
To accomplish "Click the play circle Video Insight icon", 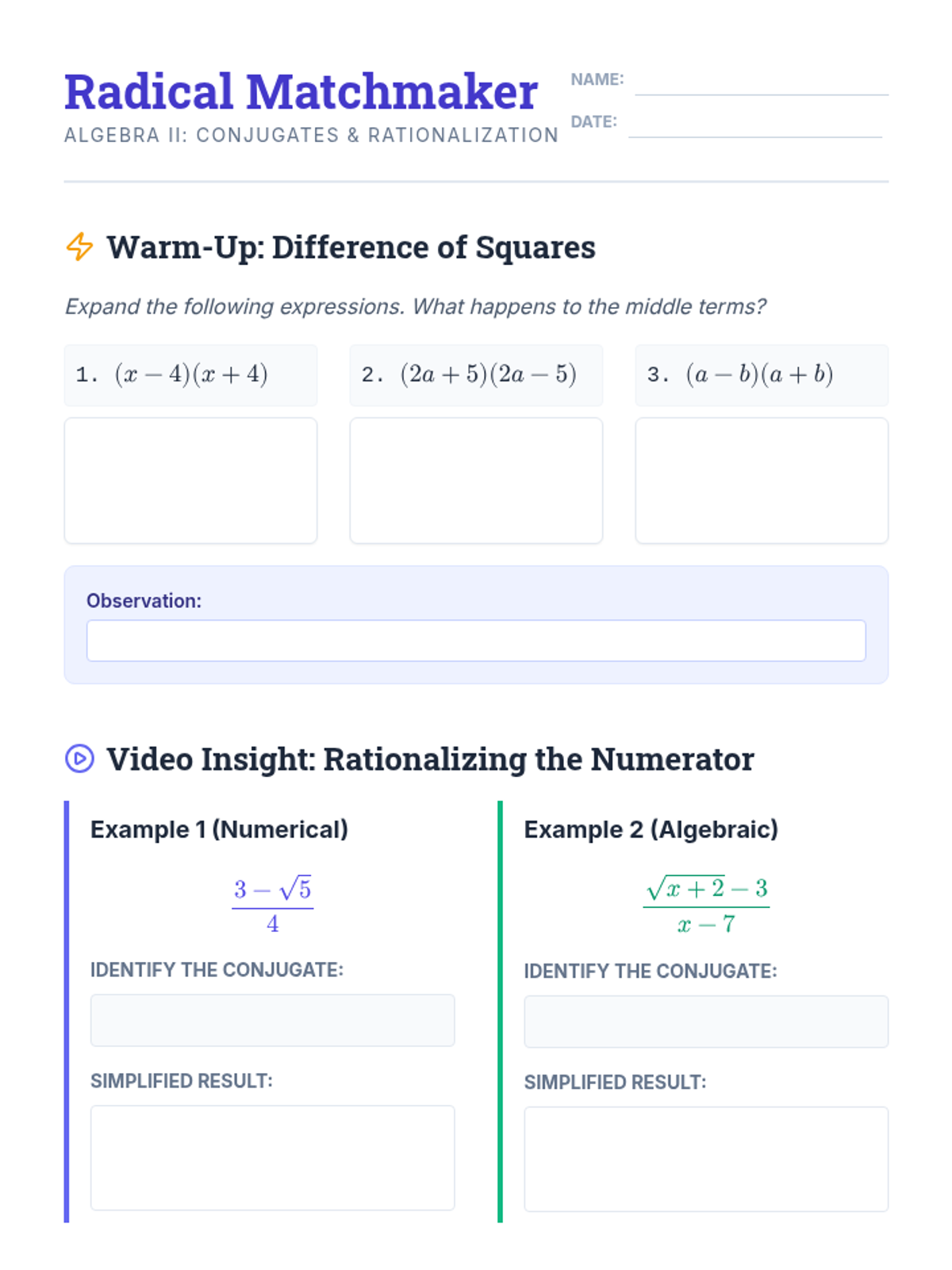I will coord(79,758).
